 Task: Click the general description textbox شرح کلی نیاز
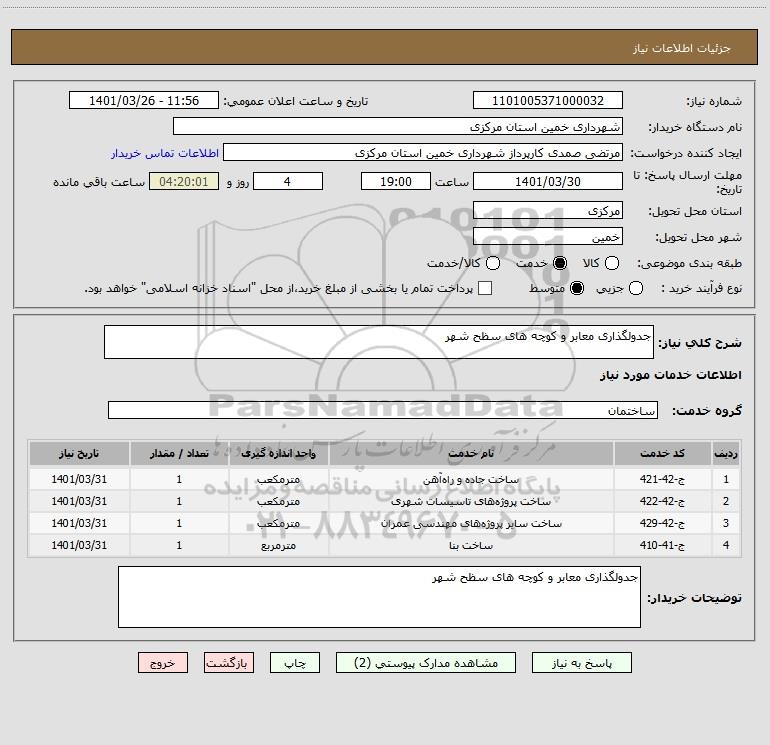tap(379, 342)
